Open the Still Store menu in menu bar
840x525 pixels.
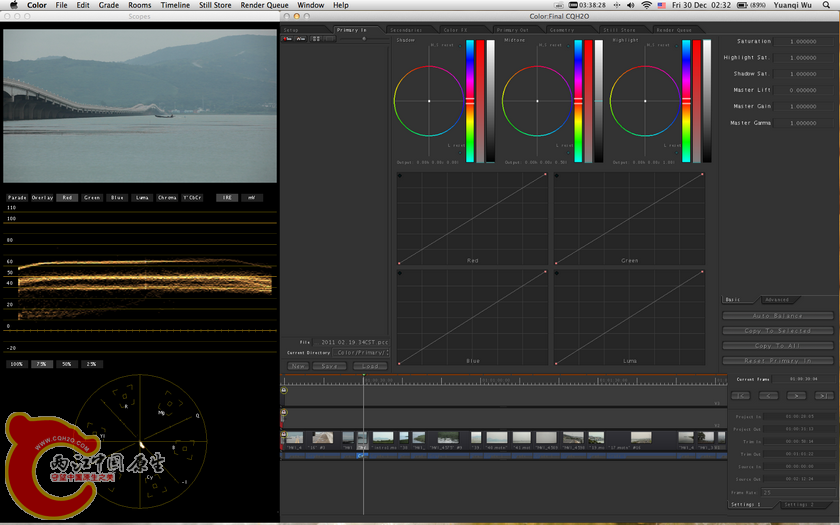215,5
